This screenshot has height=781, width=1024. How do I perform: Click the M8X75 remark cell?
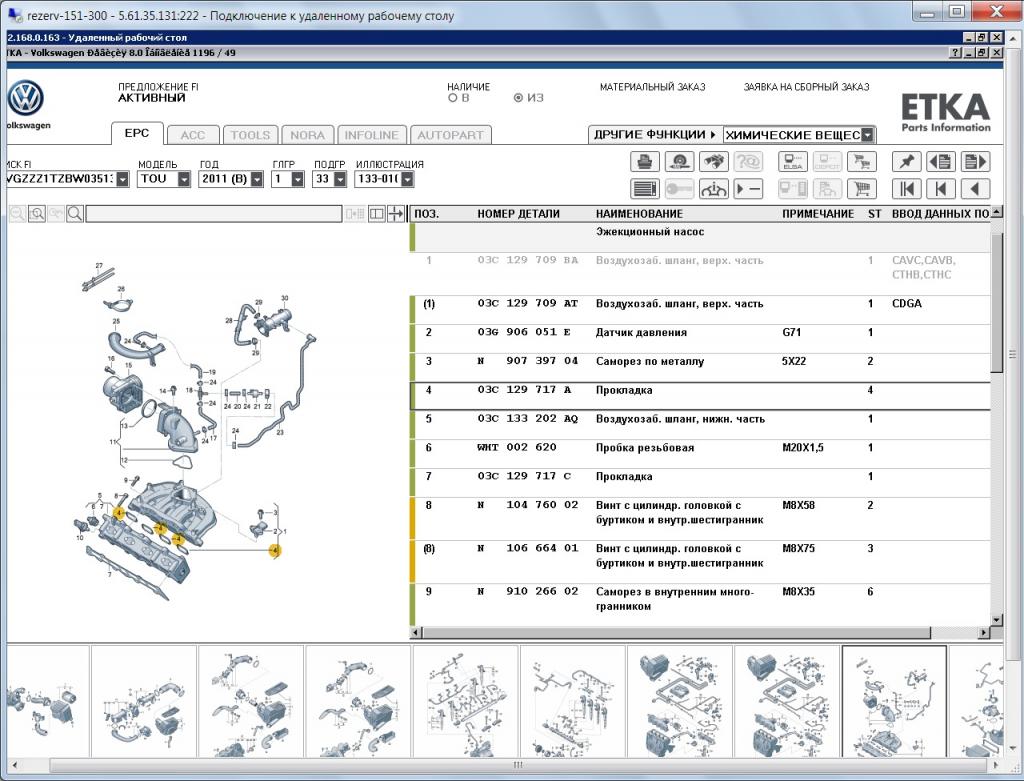[798, 549]
